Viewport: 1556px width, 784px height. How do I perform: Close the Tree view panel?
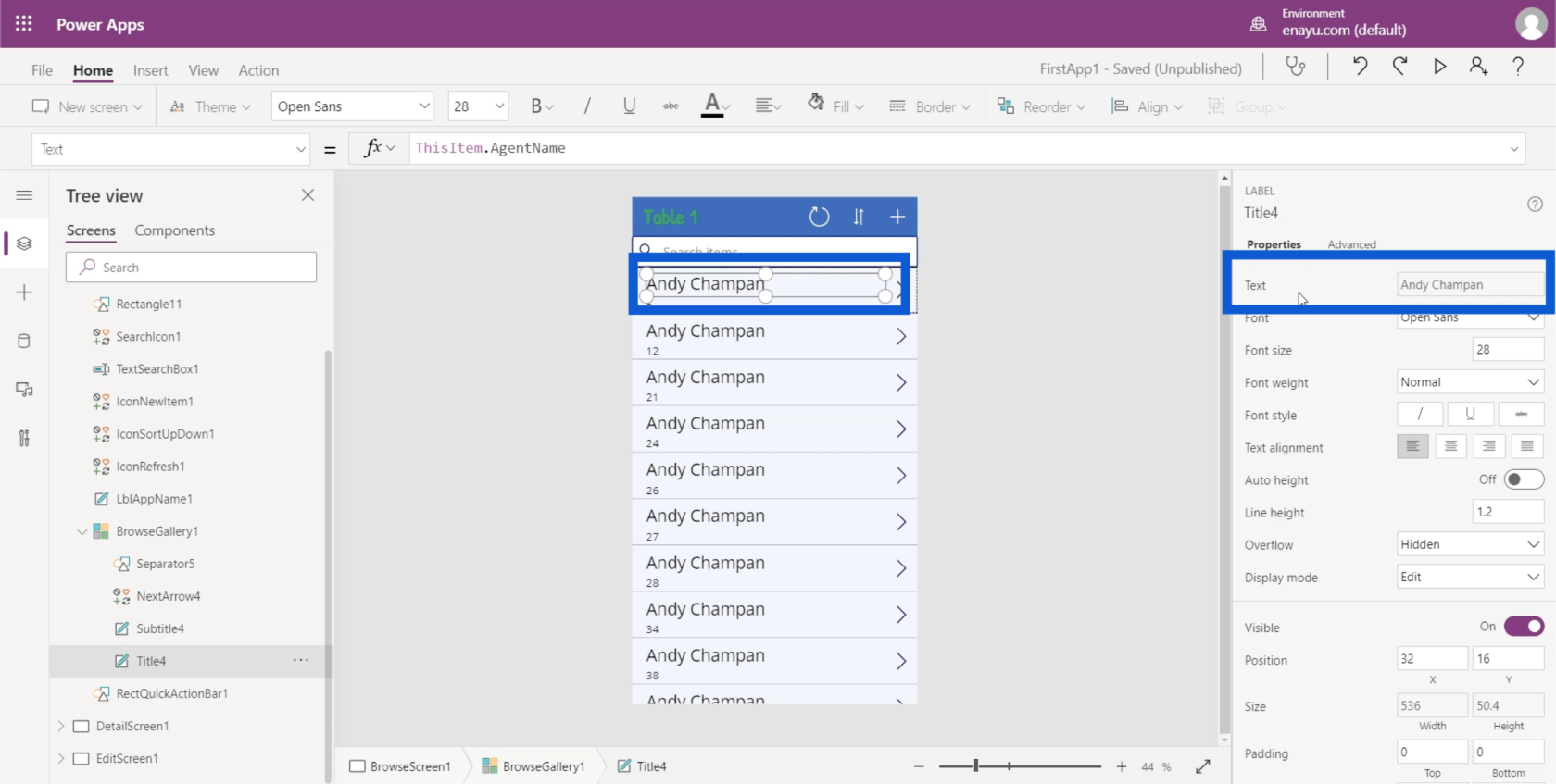[308, 195]
